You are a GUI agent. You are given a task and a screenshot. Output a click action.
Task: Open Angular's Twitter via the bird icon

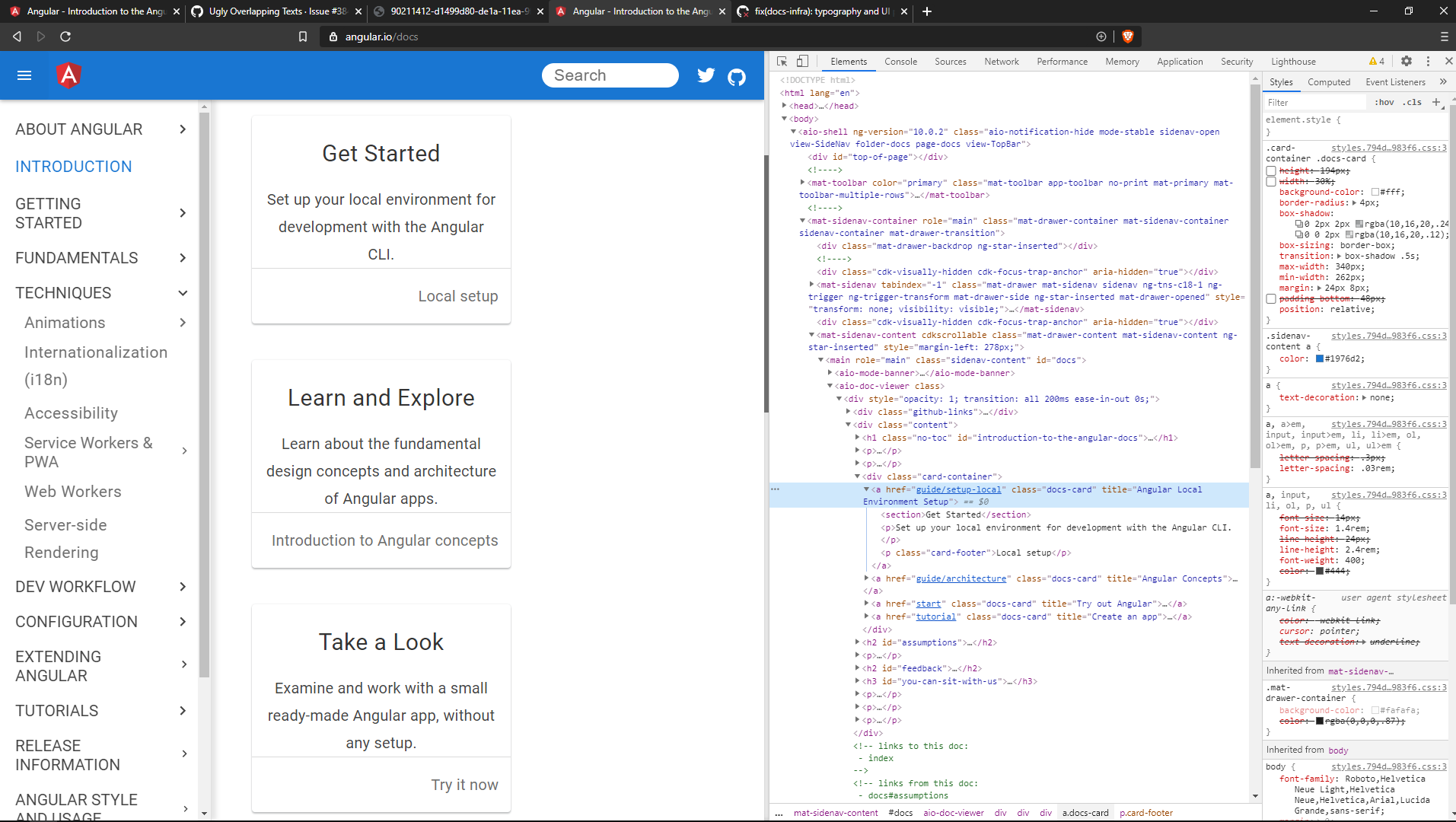click(706, 75)
